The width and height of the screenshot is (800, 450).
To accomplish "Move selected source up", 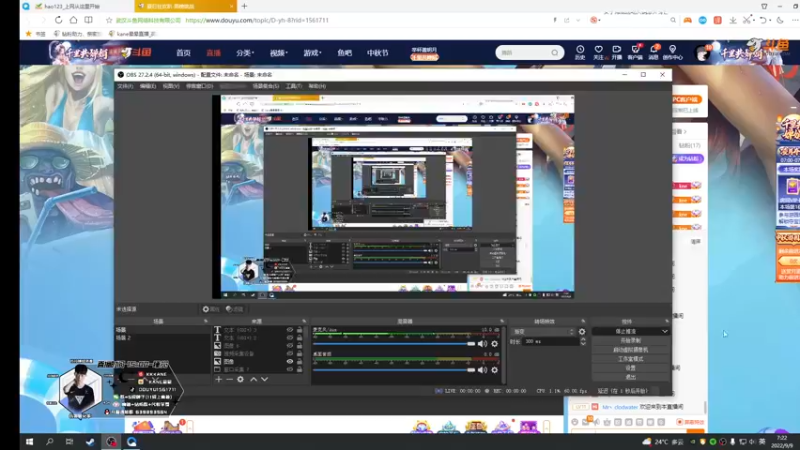I will tap(254, 379).
